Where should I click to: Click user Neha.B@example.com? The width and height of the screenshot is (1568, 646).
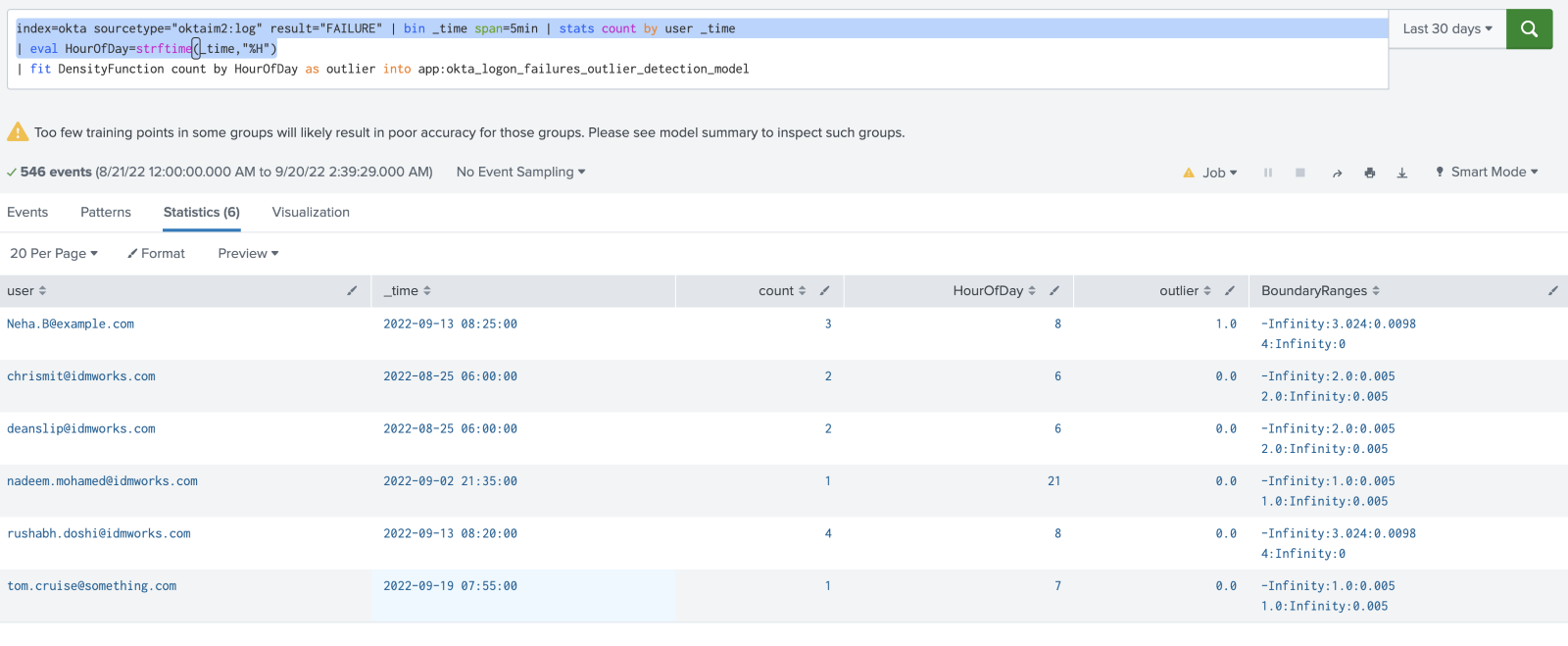[71, 324]
